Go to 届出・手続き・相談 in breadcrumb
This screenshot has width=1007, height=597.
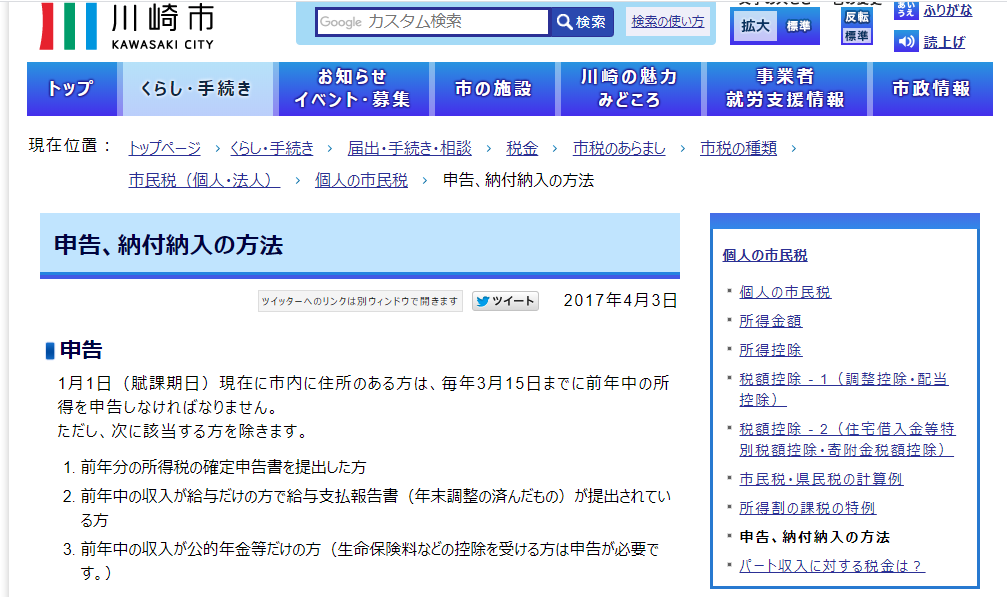[409, 148]
